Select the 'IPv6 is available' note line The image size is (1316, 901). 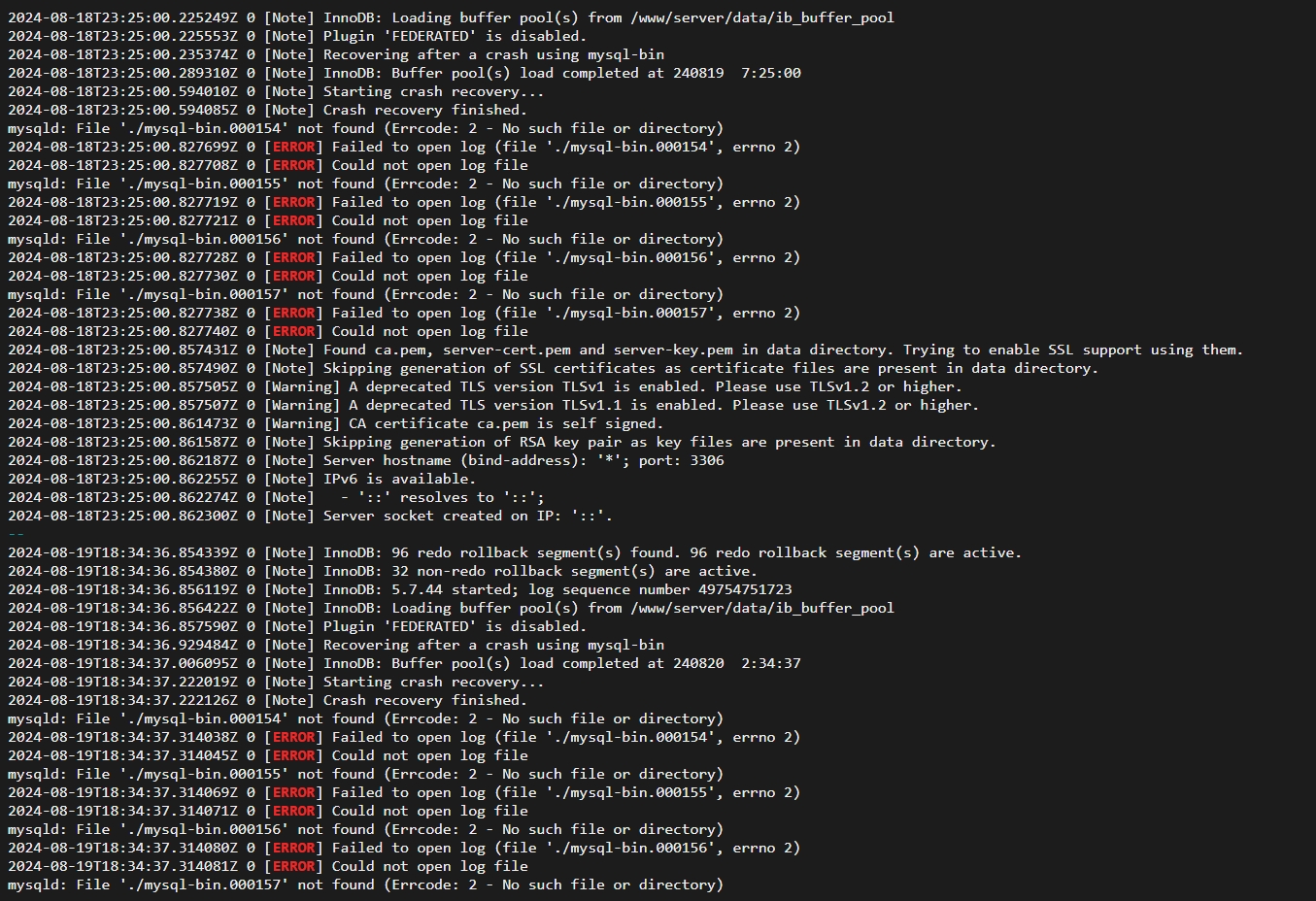click(242, 479)
